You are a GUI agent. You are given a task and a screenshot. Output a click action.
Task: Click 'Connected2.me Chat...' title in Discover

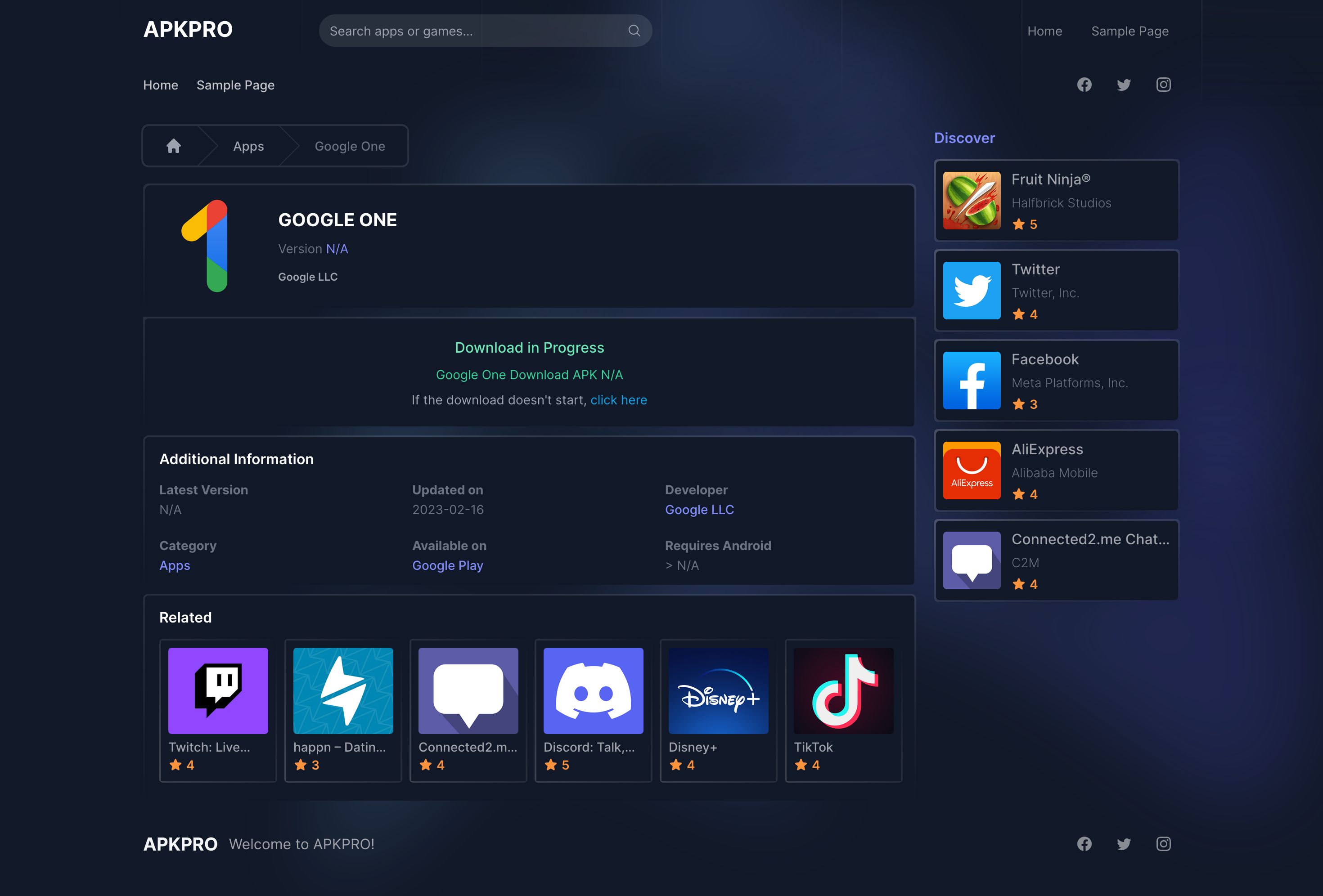pyautogui.click(x=1091, y=539)
